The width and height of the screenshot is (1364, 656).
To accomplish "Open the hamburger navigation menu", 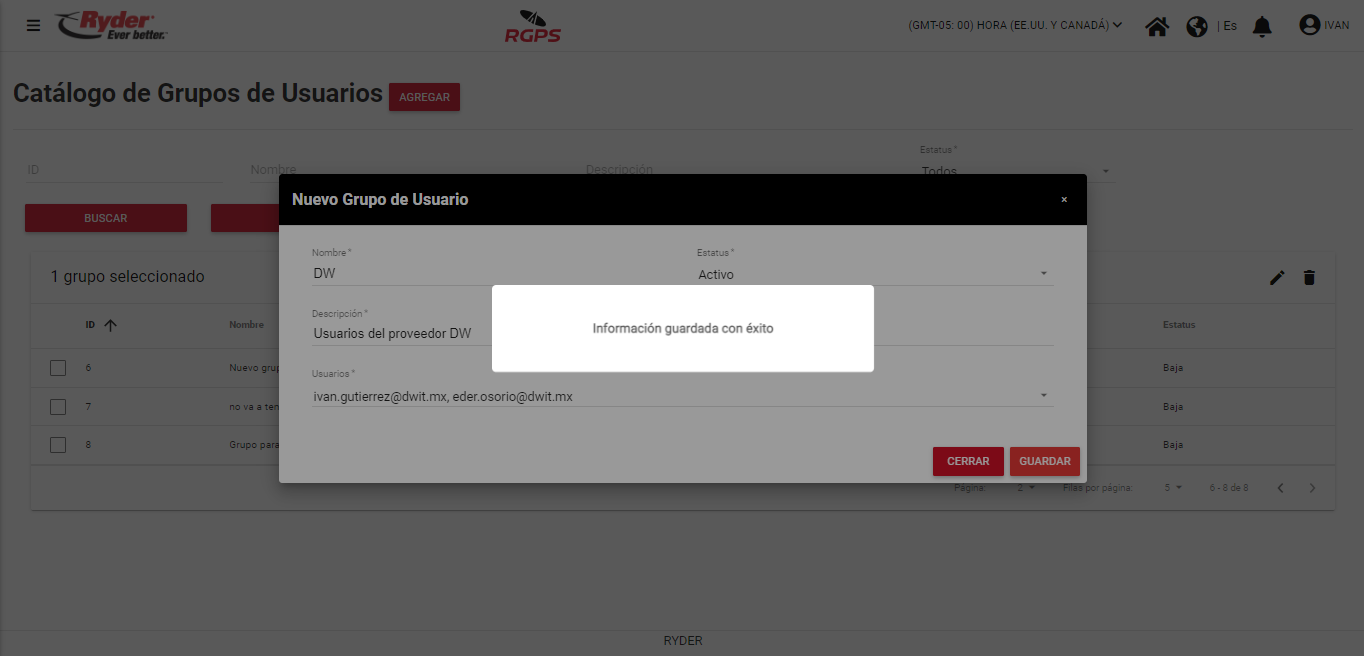I will [x=34, y=25].
